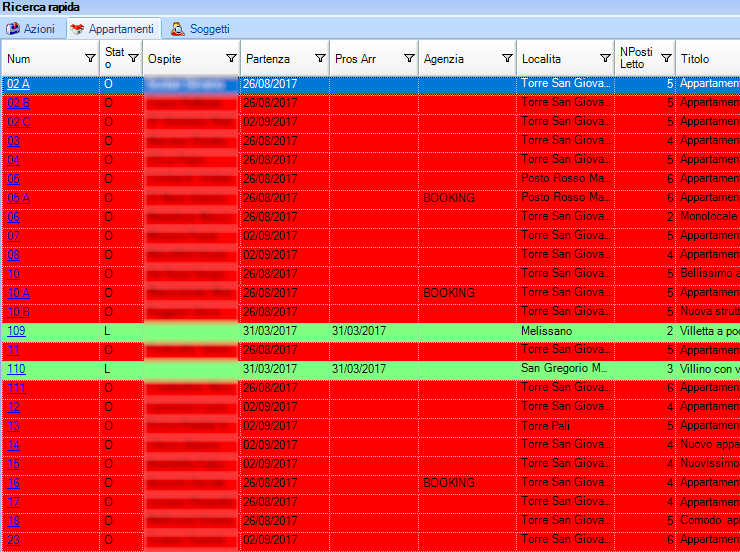This screenshot has height=552, width=740.
Task: Open the Agenzia column filter dropdown
Action: coord(507,59)
